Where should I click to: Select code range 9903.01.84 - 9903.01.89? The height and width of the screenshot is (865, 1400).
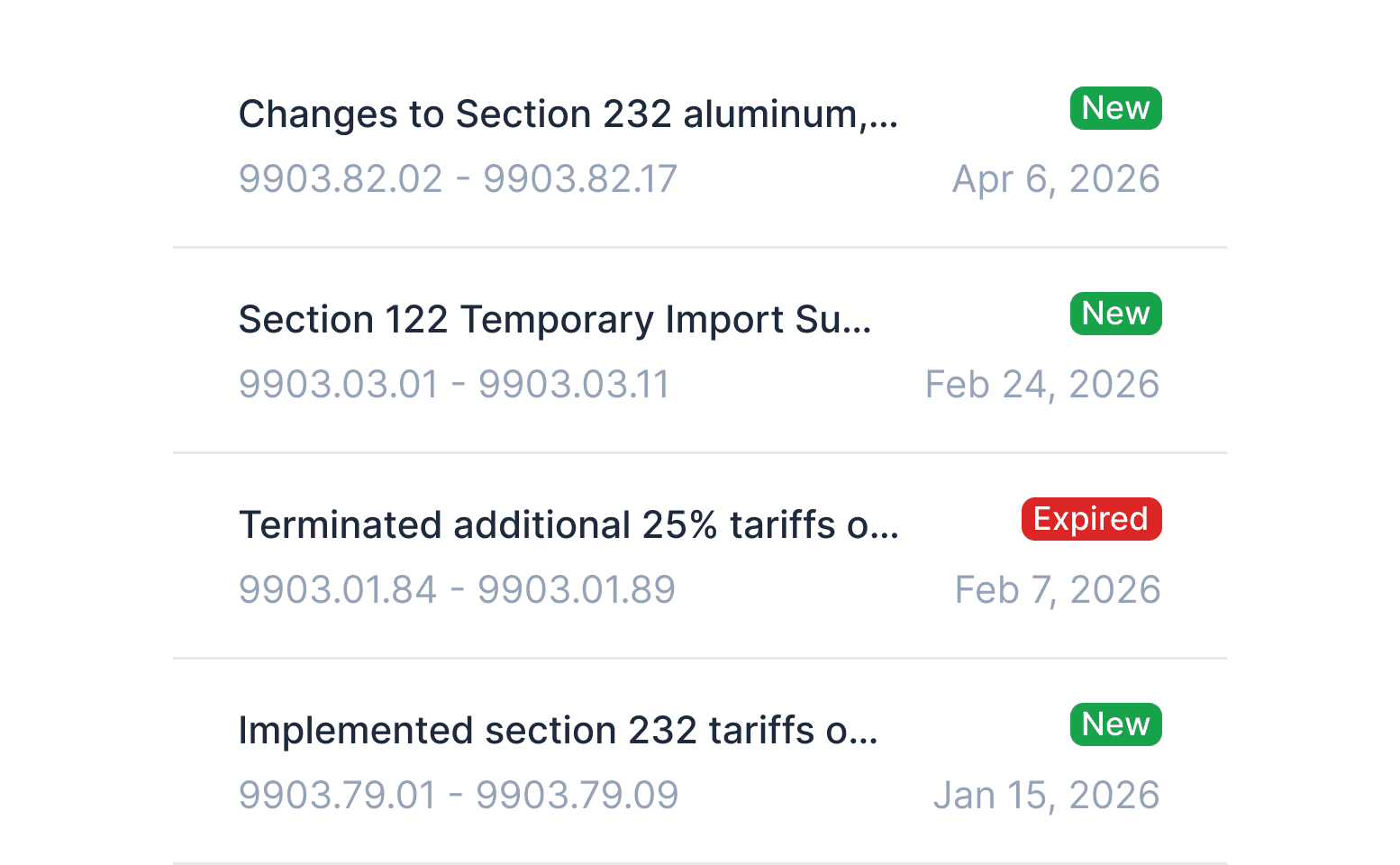point(457,590)
